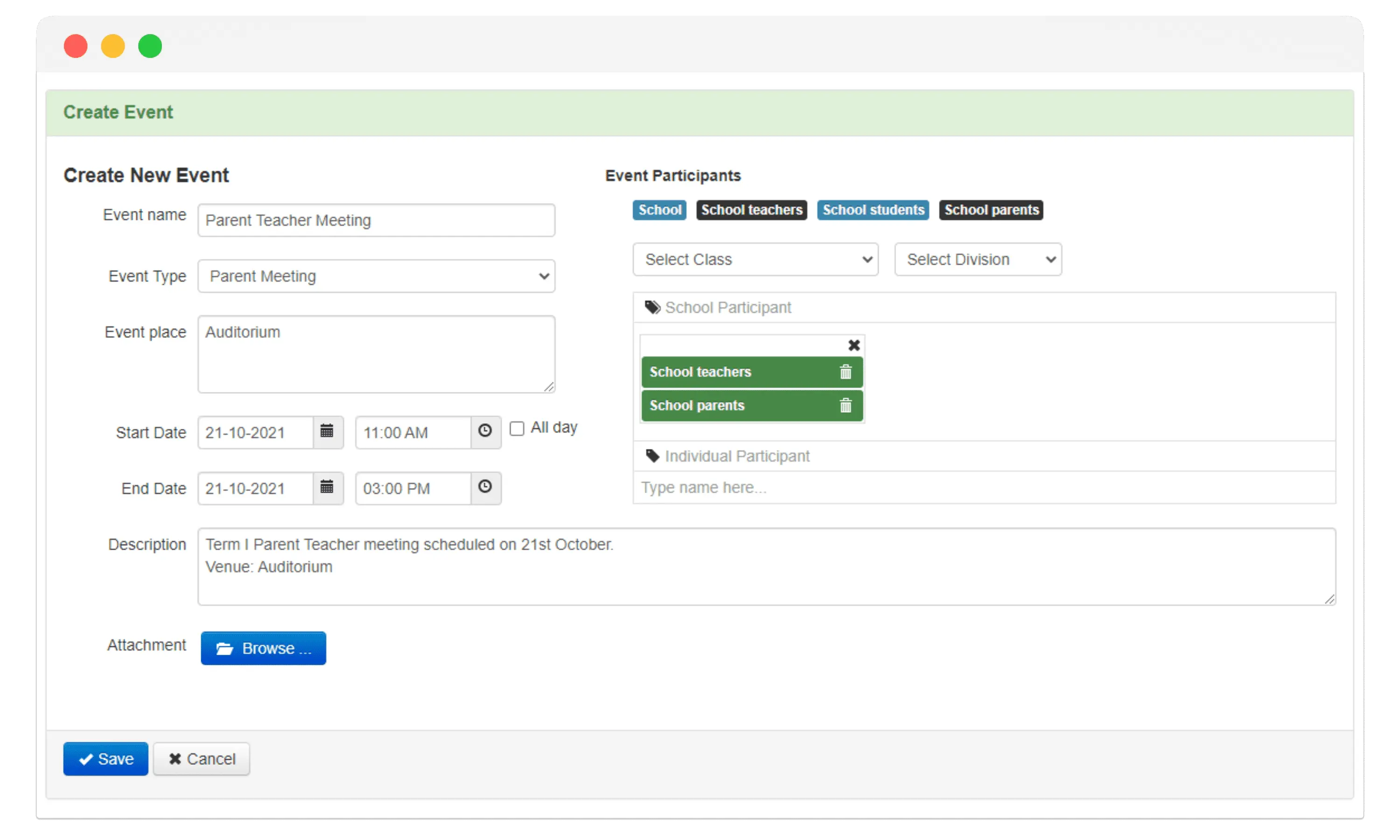Remove the school participant group with X
Screen dimensions: 1400x840
pyautogui.click(x=854, y=345)
